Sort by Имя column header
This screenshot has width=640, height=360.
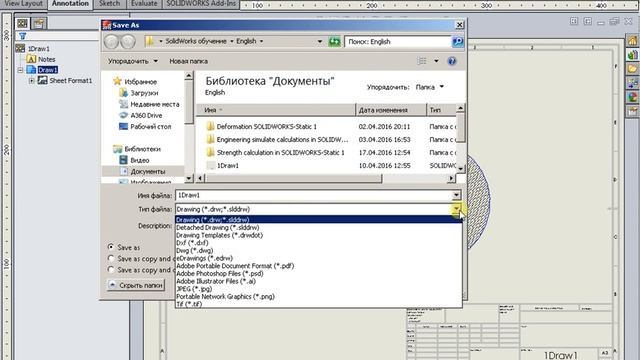pyautogui.click(x=276, y=110)
